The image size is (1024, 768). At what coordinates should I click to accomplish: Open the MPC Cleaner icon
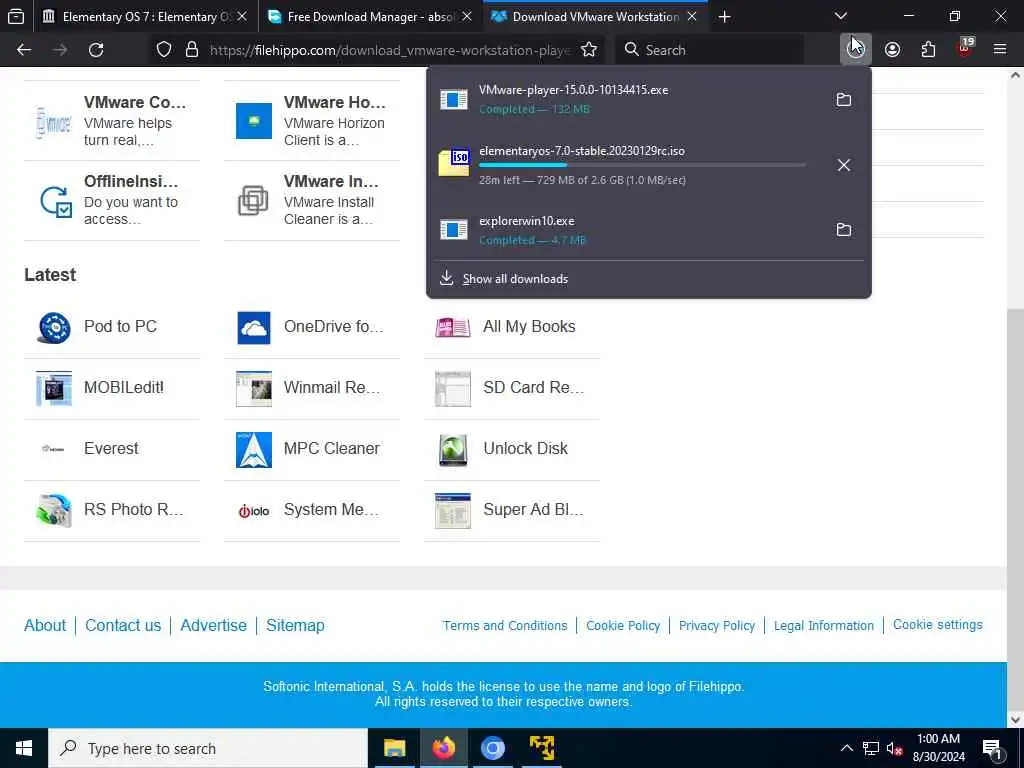253,449
